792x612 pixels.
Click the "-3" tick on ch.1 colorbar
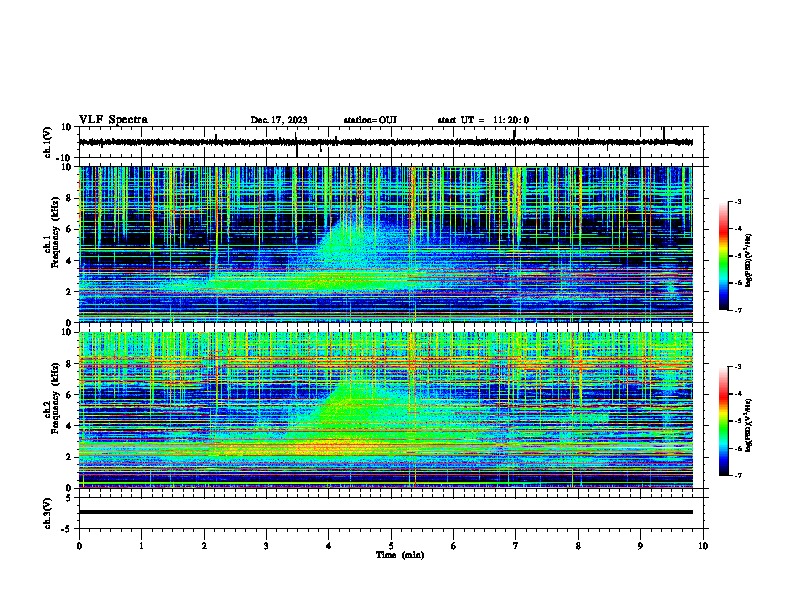click(x=738, y=201)
